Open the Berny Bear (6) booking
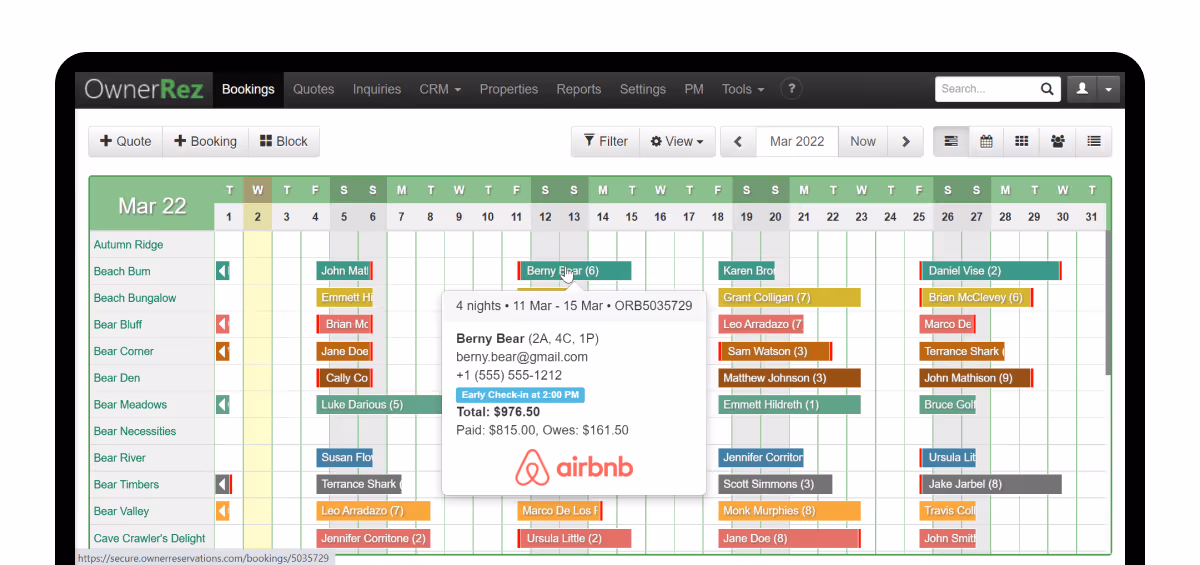 574,271
